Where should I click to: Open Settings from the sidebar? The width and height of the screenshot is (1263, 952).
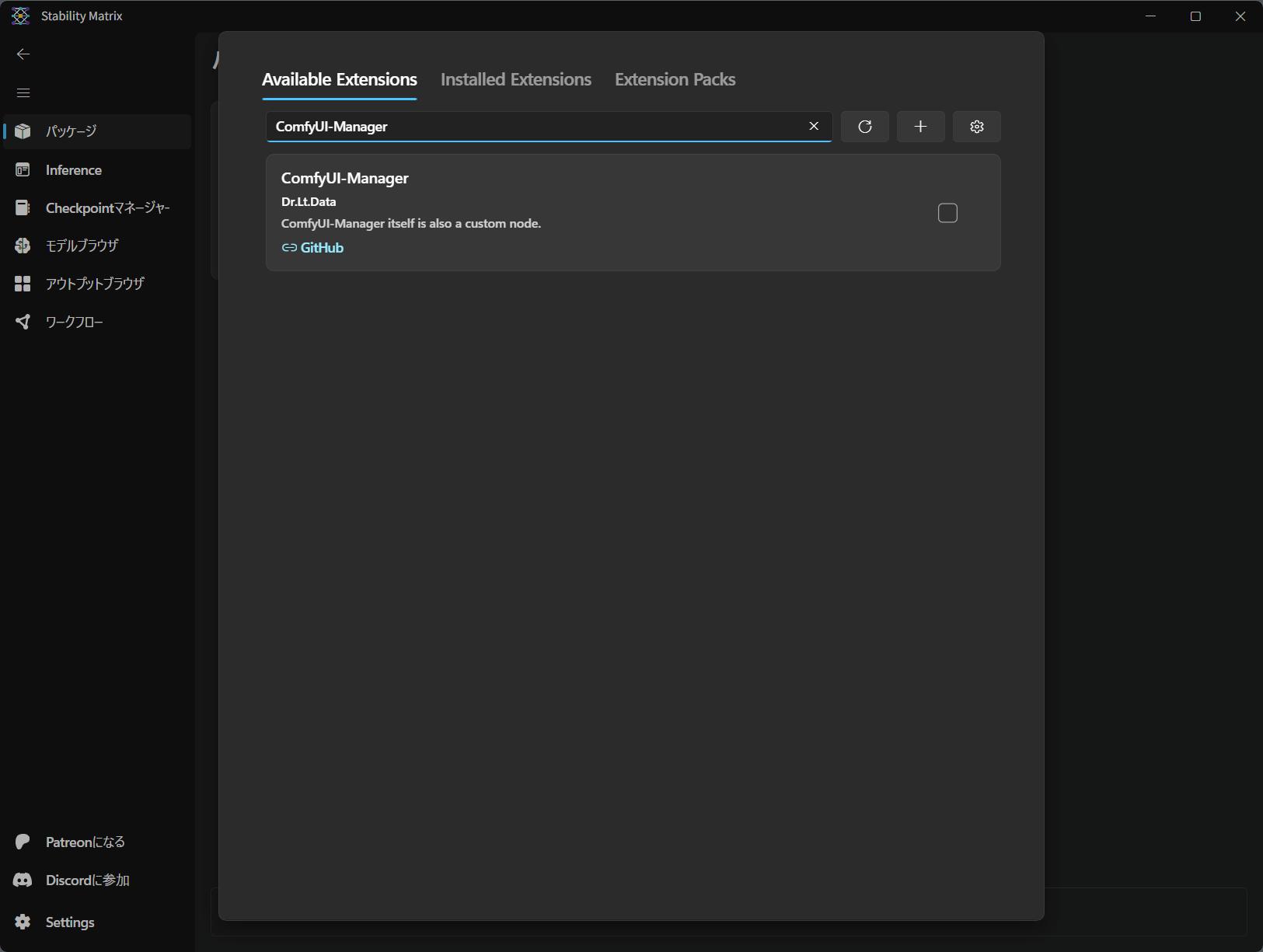coord(69,922)
